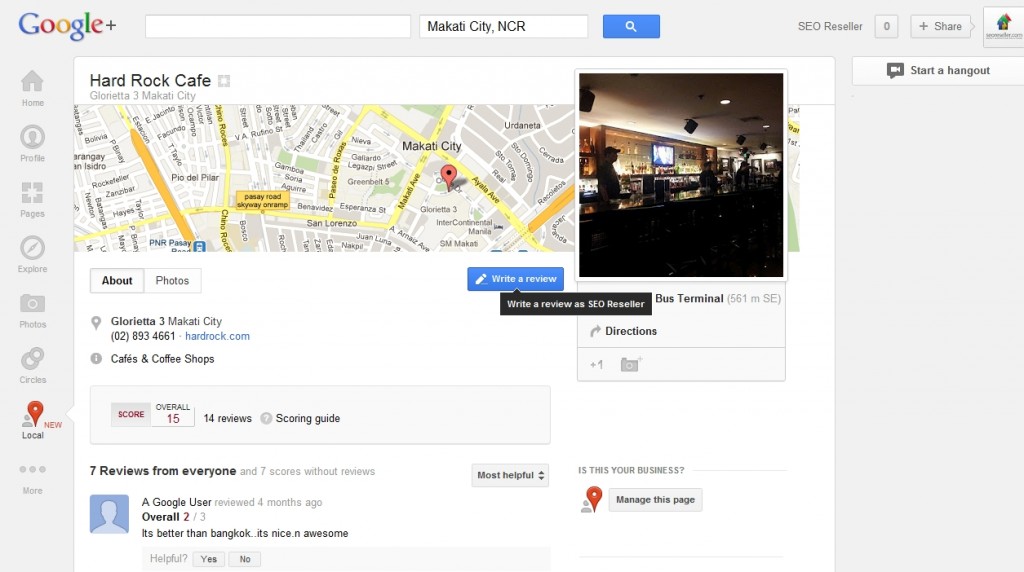
Task: Select the Explore compass icon
Action: pos(32,248)
